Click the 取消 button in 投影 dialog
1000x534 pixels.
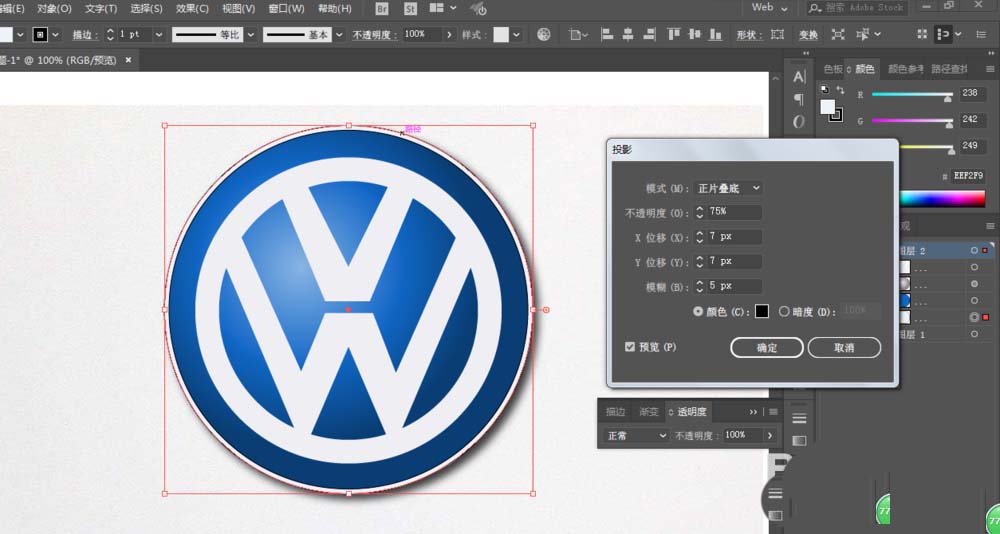[844, 348]
